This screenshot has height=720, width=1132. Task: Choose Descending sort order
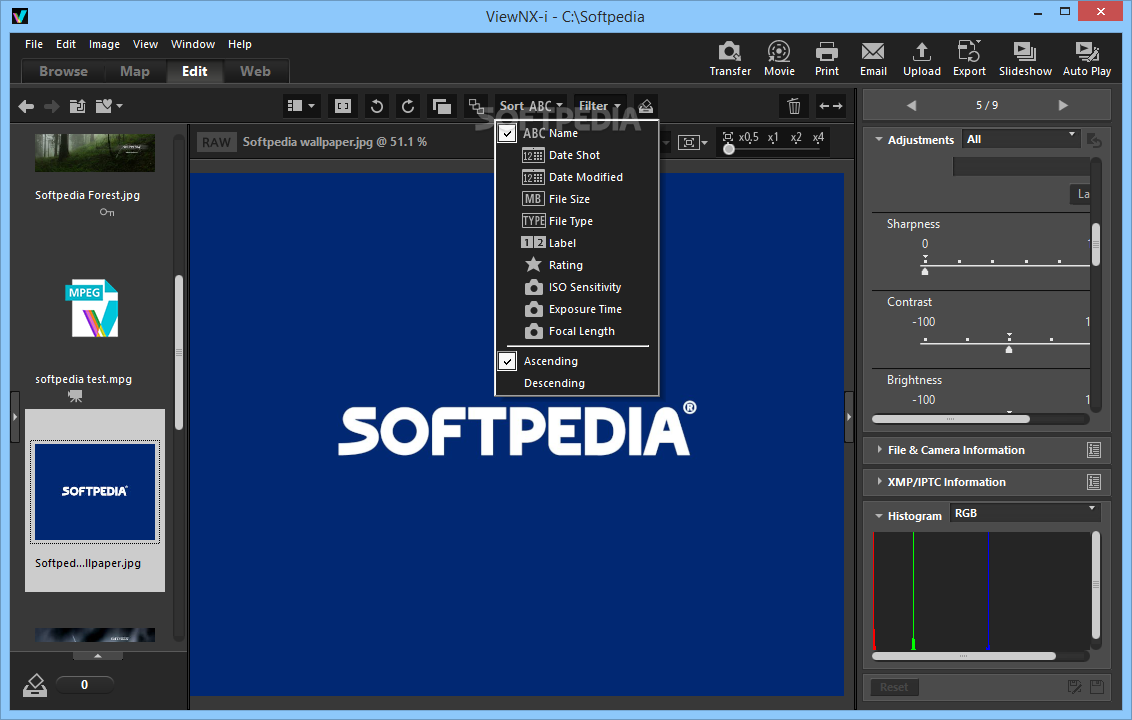tap(554, 383)
